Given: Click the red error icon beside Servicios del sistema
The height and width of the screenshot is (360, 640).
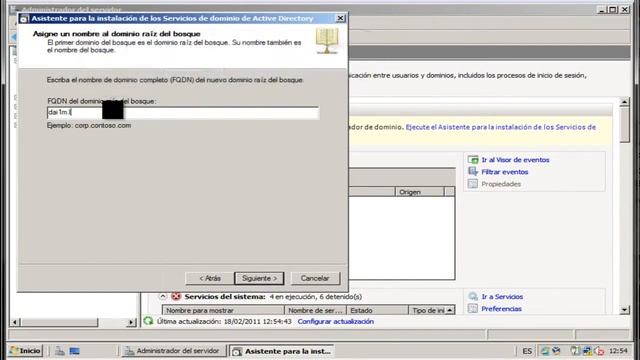Looking at the screenshot, I should click(x=176, y=296).
